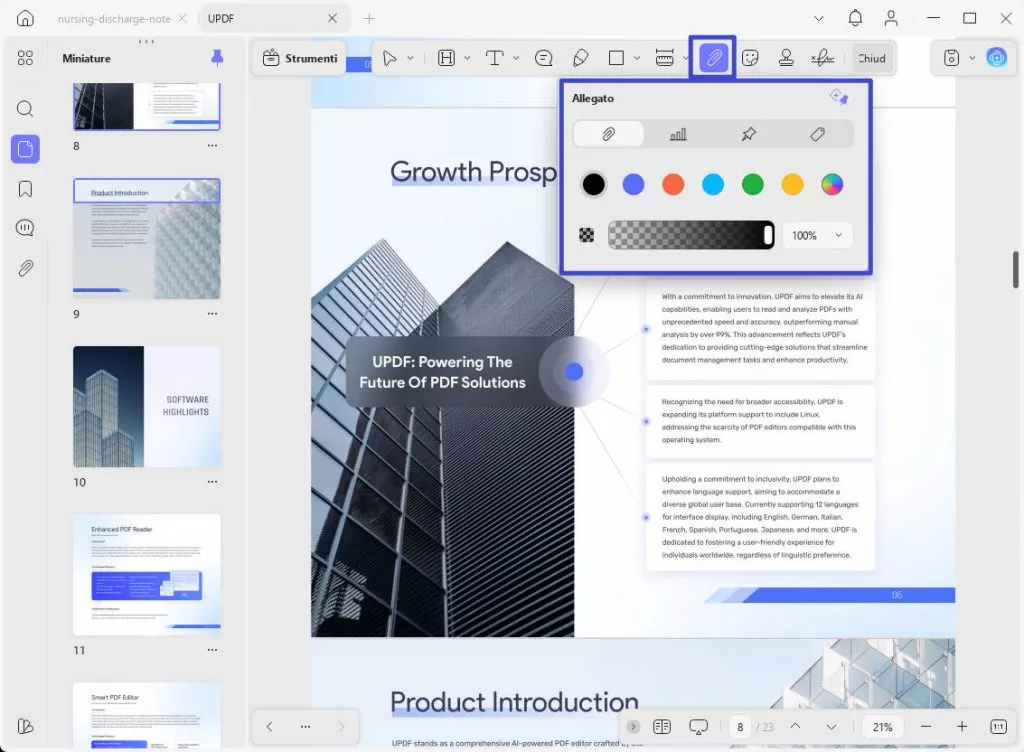Image resolution: width=1024 pixels, height=752 pixels.
Task: Pick the blue color swatch
Action: [633, 185]
